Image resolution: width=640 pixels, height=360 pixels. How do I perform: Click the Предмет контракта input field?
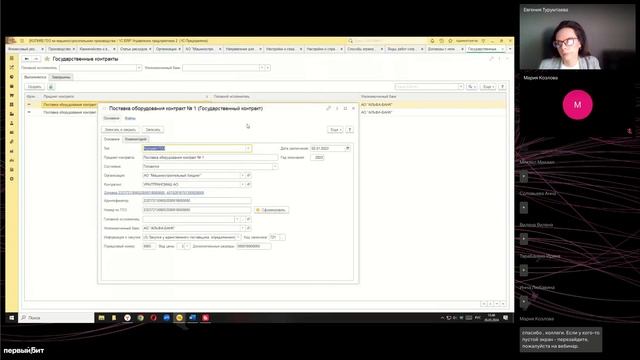pyautogui.click(x=210, y=157)
